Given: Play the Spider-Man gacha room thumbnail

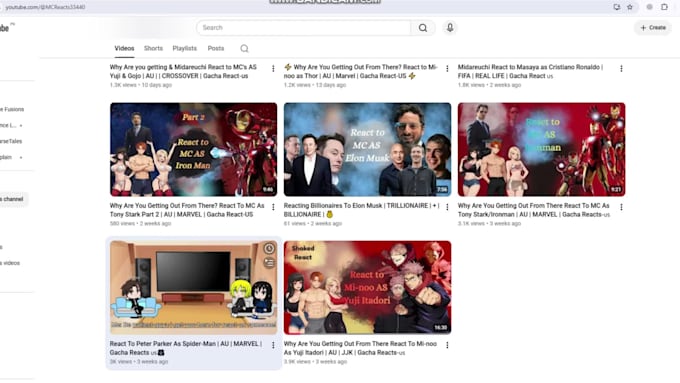Looking at the screenshot, I should coord(193,288).
